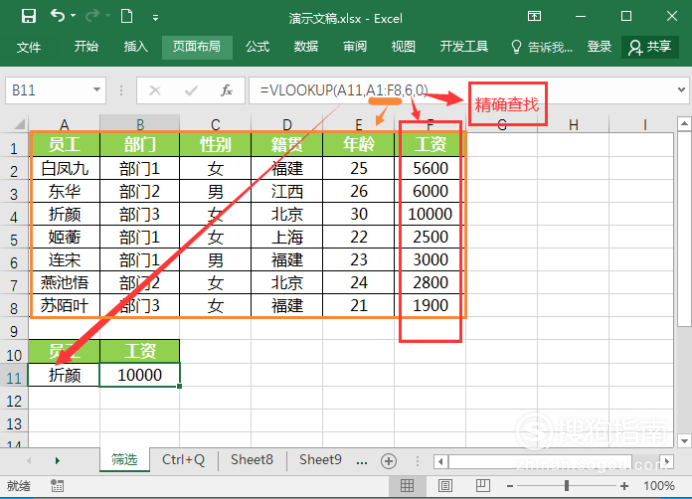Image resolution: width=692 pixels, height=499 pixels.
Task: Select the 筛选 sheet tab
Action: click(x=124, y=460)
